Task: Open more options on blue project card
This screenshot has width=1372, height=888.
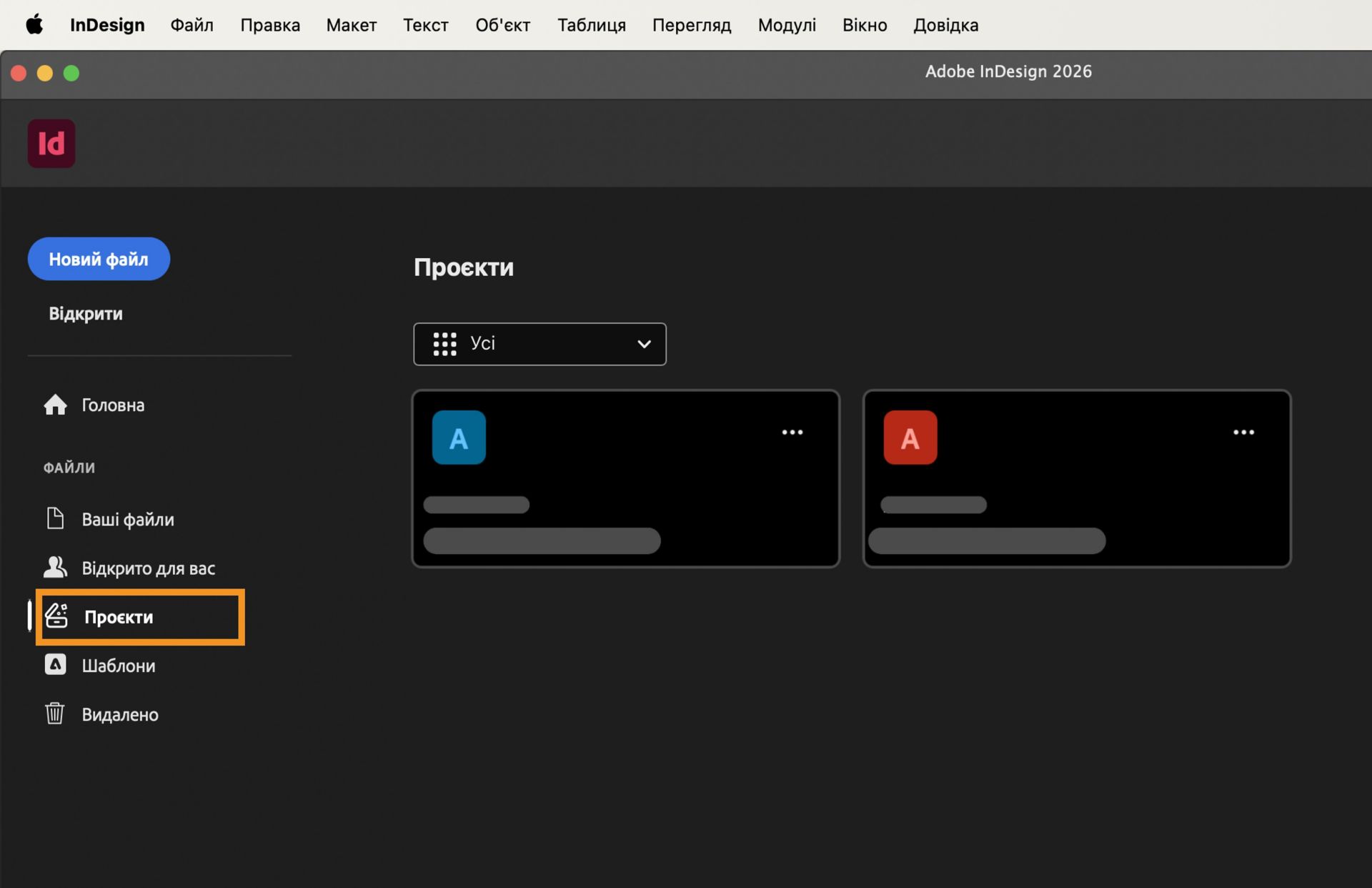Action: 792,433
